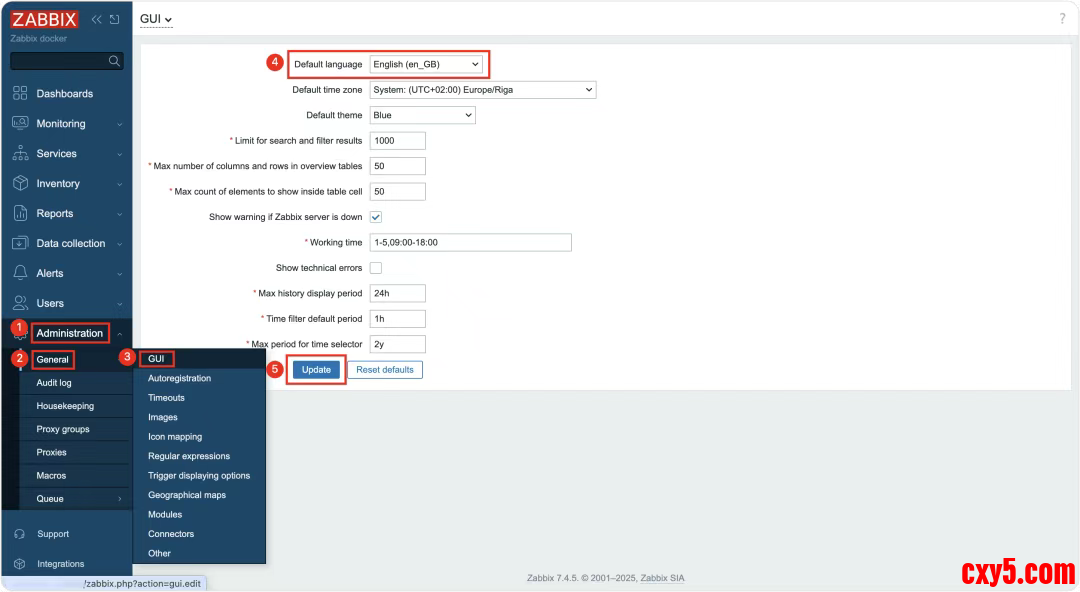Image resolution: width=1080 pixels, height=592 pixels.
Task: Click the Dashboards icon in sidebar
Action: pyautogui.click(x=19, y=93)
